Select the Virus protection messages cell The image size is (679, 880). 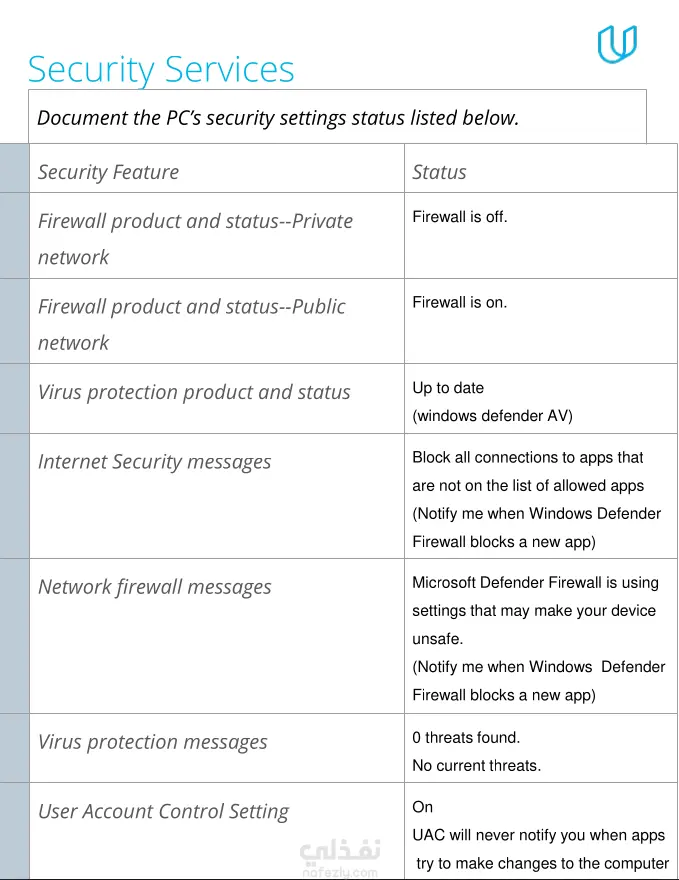pos(152,742)
